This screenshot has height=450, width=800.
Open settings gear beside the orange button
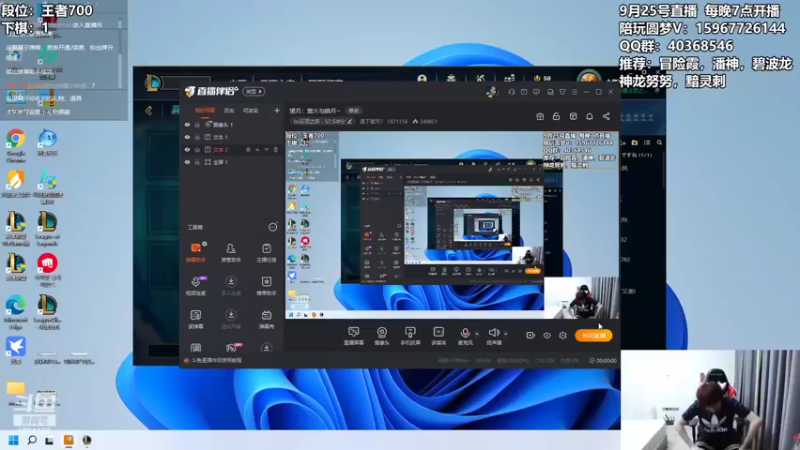[563, 335]
